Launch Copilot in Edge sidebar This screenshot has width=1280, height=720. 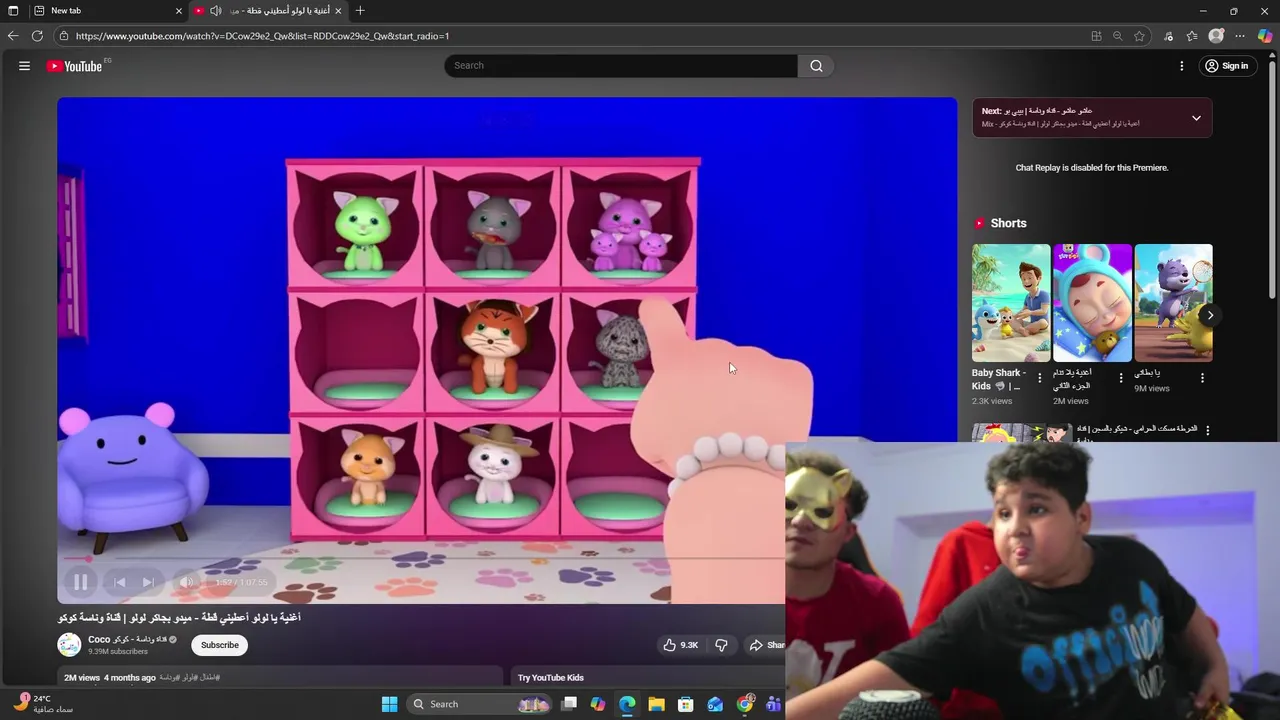click(x=1265, y=36)
